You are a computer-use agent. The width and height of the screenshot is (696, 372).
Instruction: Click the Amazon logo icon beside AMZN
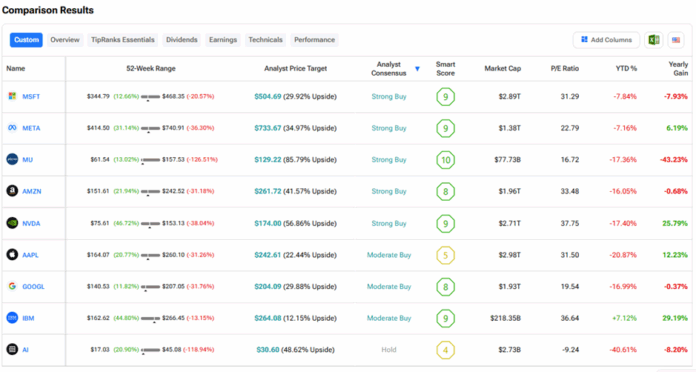coord(12,191)
